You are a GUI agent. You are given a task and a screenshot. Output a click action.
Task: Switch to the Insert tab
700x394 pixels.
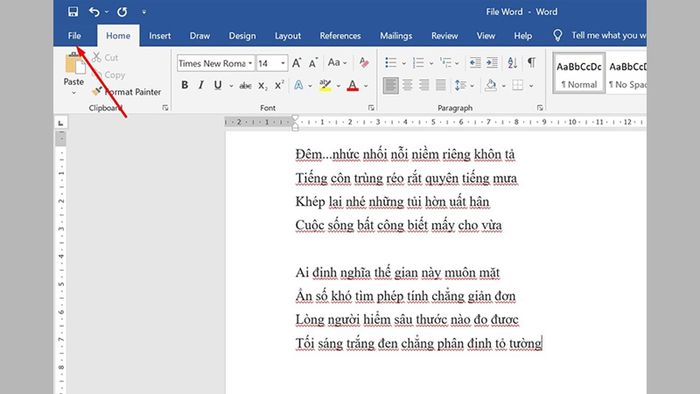point(160,36)
